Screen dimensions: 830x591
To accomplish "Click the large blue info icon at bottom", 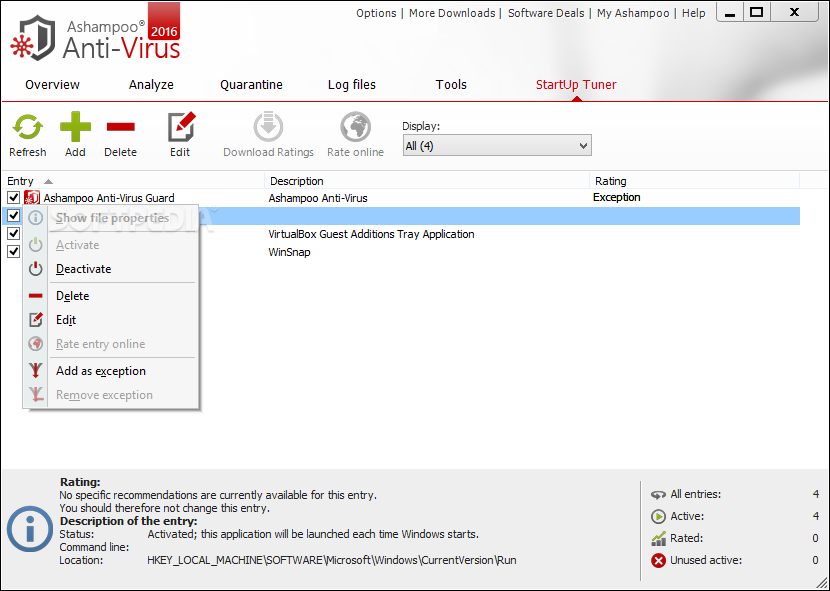I will tap(30, 528).
